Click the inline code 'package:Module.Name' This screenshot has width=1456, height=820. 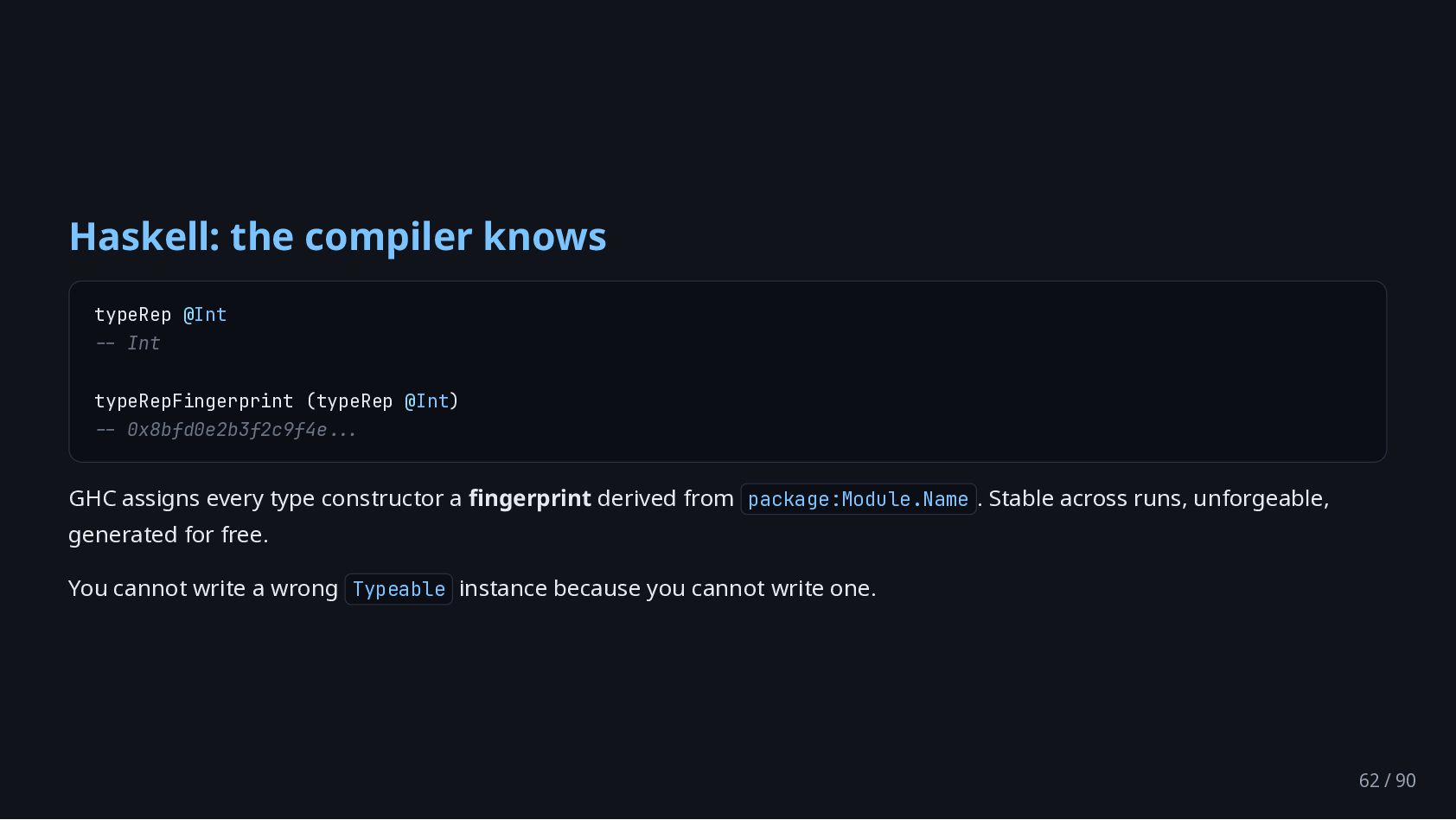(x=858, y=499)
